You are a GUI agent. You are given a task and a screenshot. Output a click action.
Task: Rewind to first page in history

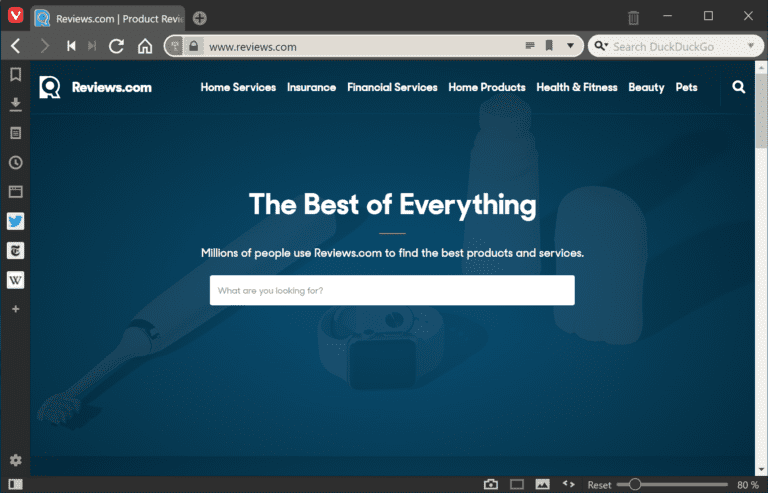pyautogui.click(x=72, y=46)
